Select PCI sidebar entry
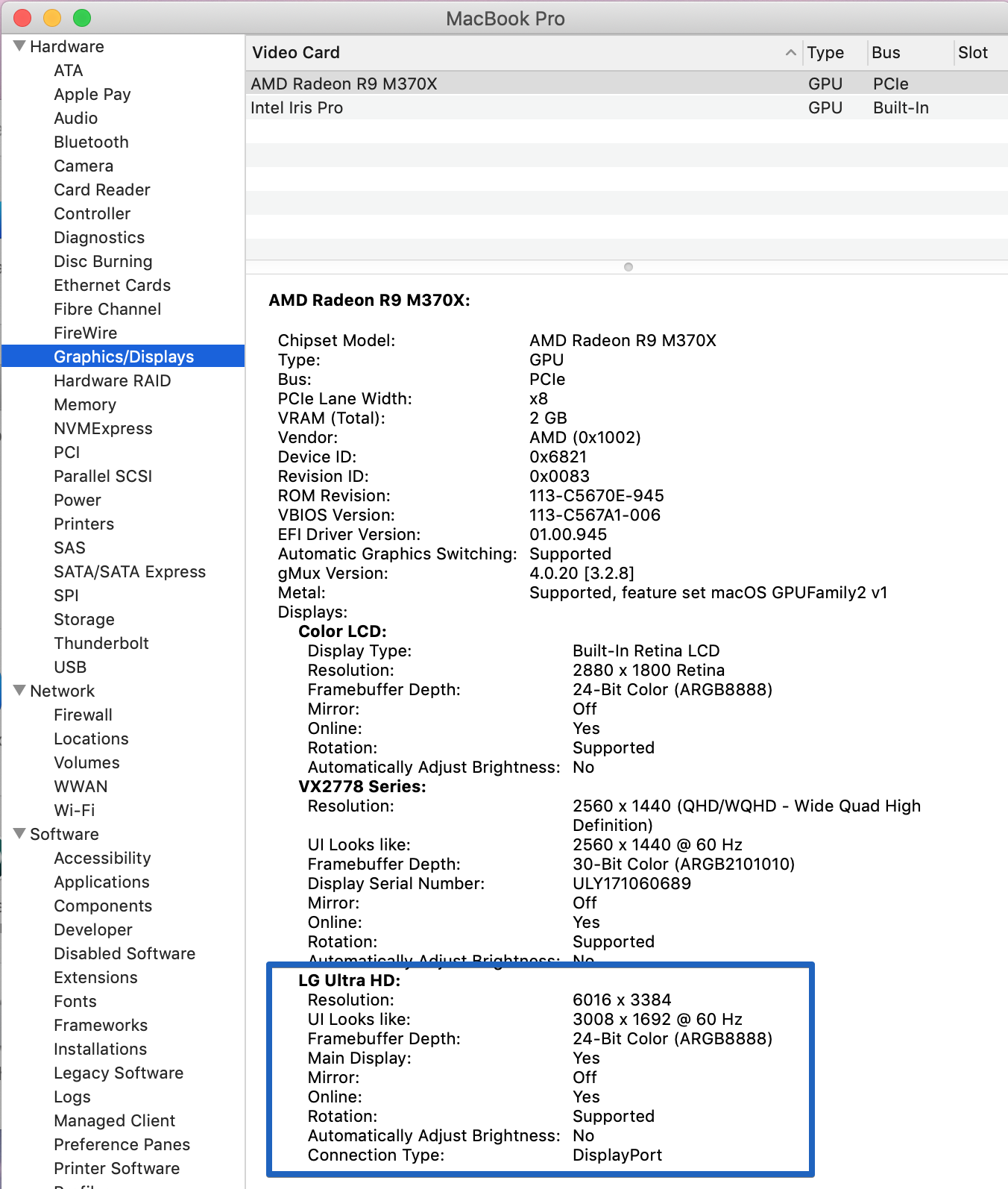The height and width of the screenshot is (1189, 1008). [67, 452]
